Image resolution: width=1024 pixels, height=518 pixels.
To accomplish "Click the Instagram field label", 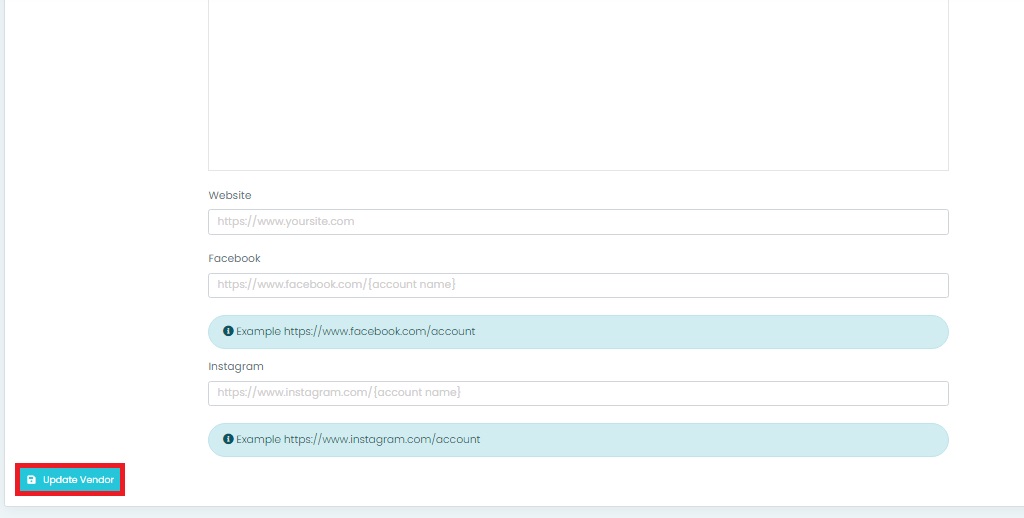I will pos(236,367).
